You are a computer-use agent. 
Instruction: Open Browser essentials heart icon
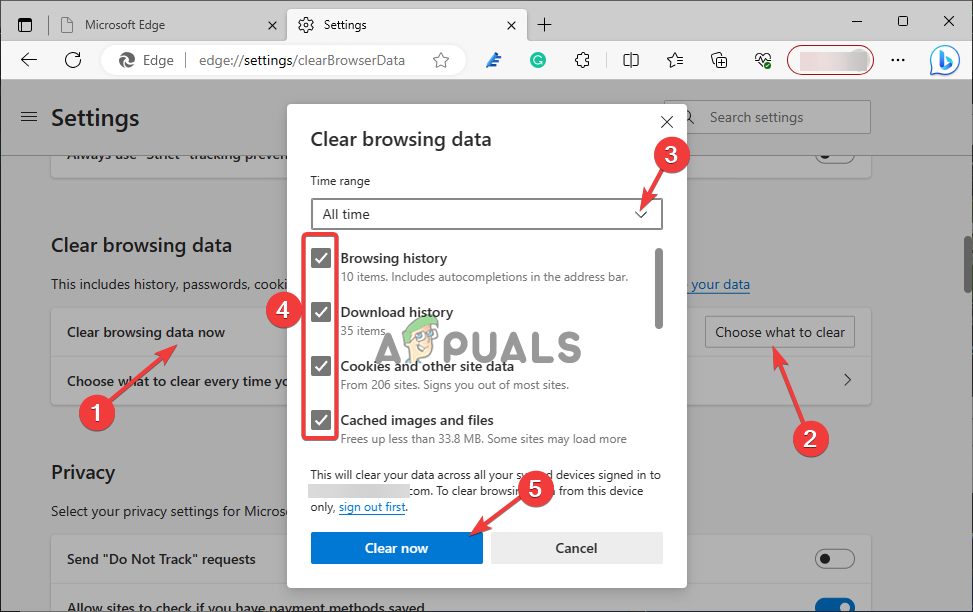763,60
